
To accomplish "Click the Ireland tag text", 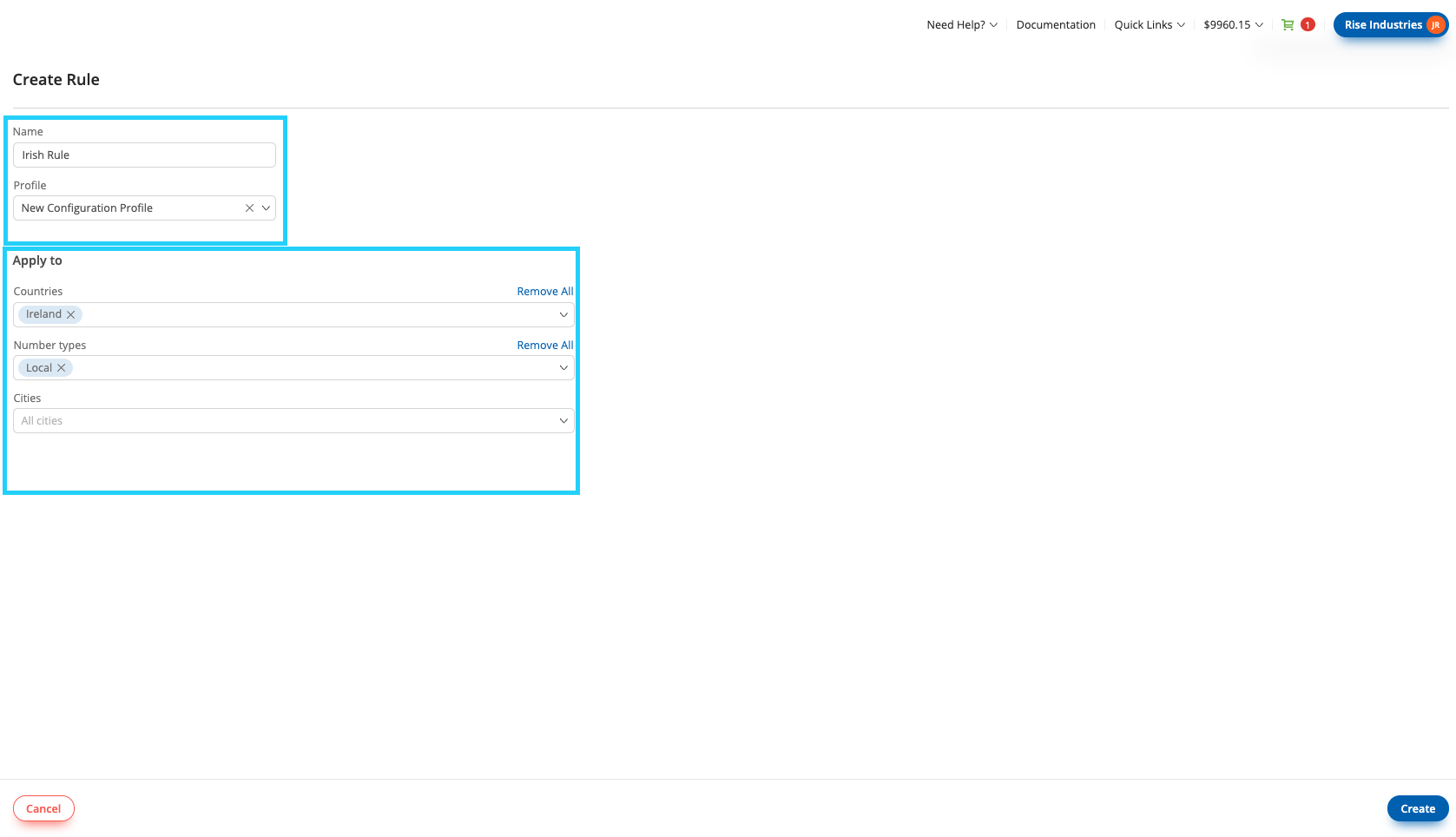I will [x=43, y=314].
